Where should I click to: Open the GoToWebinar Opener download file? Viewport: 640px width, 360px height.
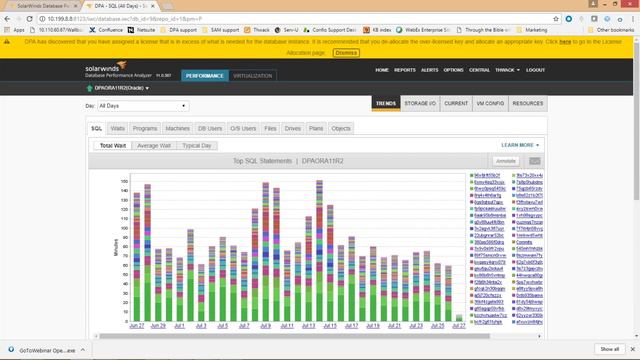[x=42, y=350]
